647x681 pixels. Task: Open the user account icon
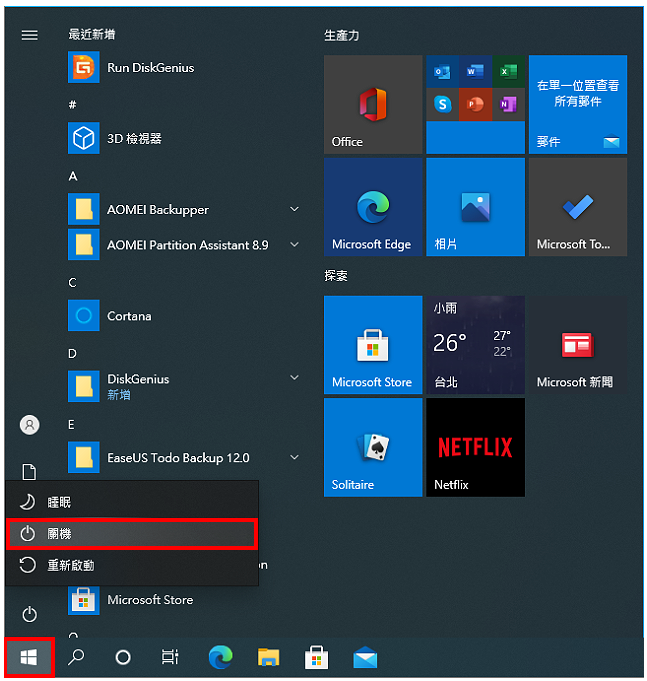click(x=30, y=425)
